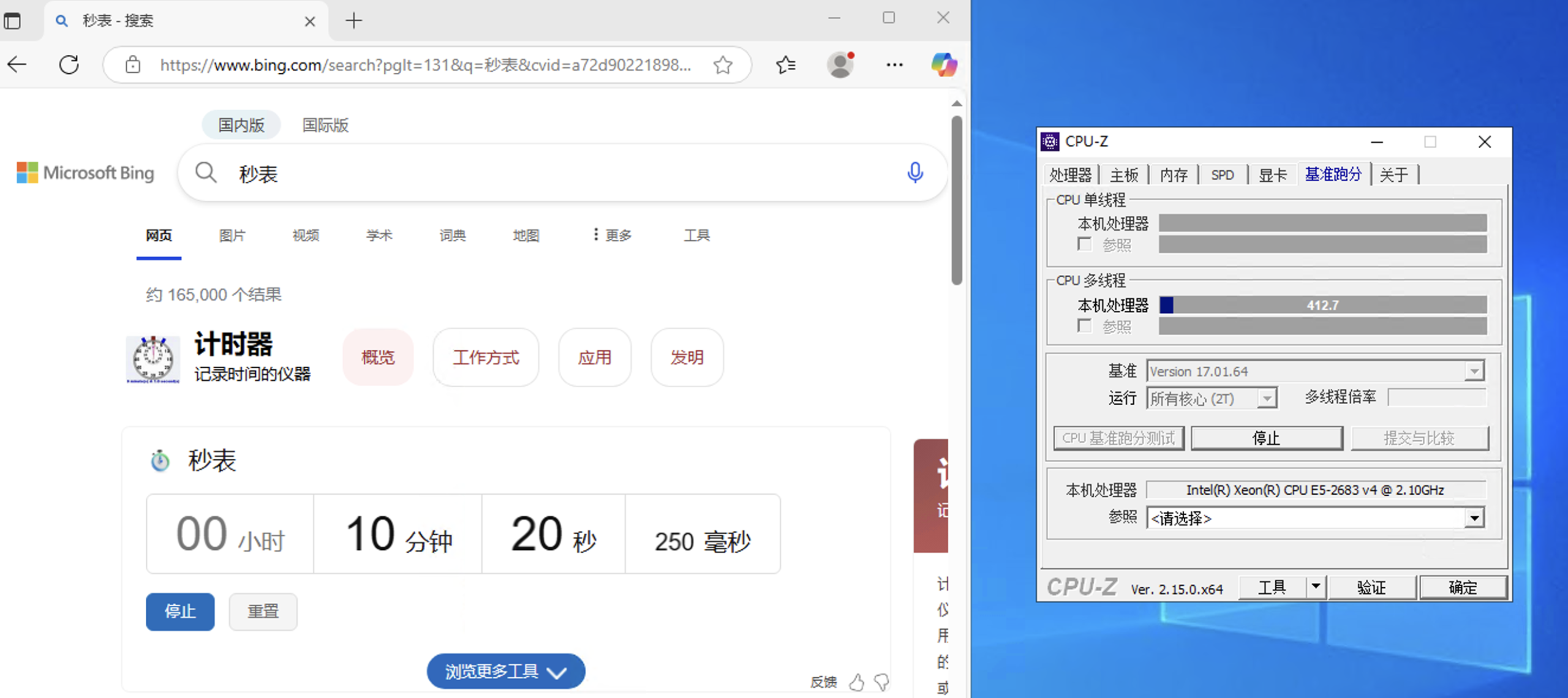Give thumbs down feedback
The height and width of the screenshot is (698, 1568).
(882, 682)
